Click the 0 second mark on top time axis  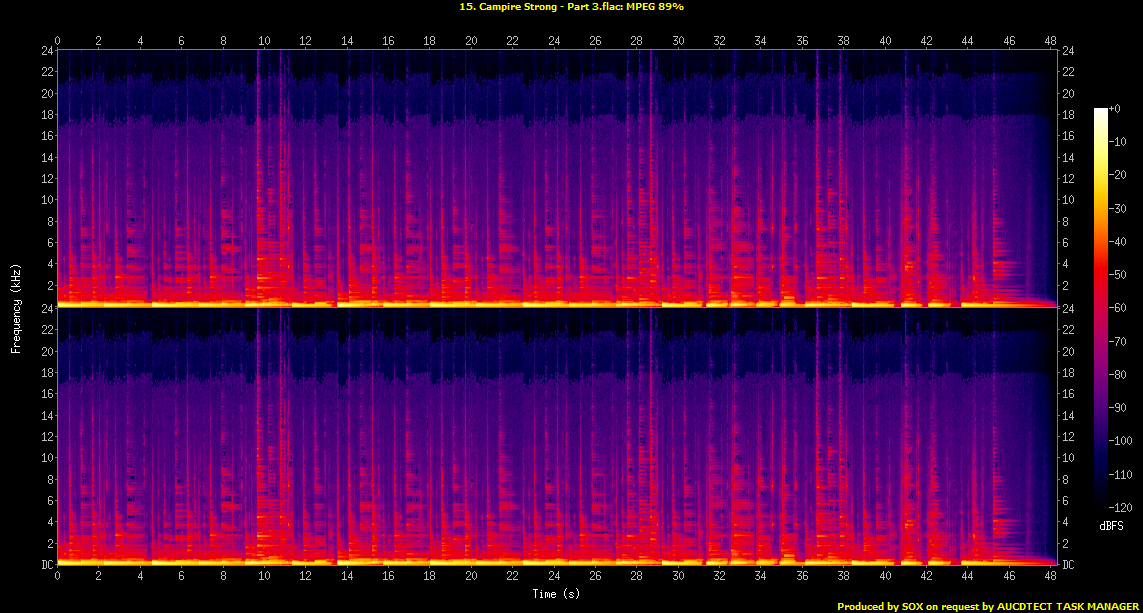[x=58, y=40]
